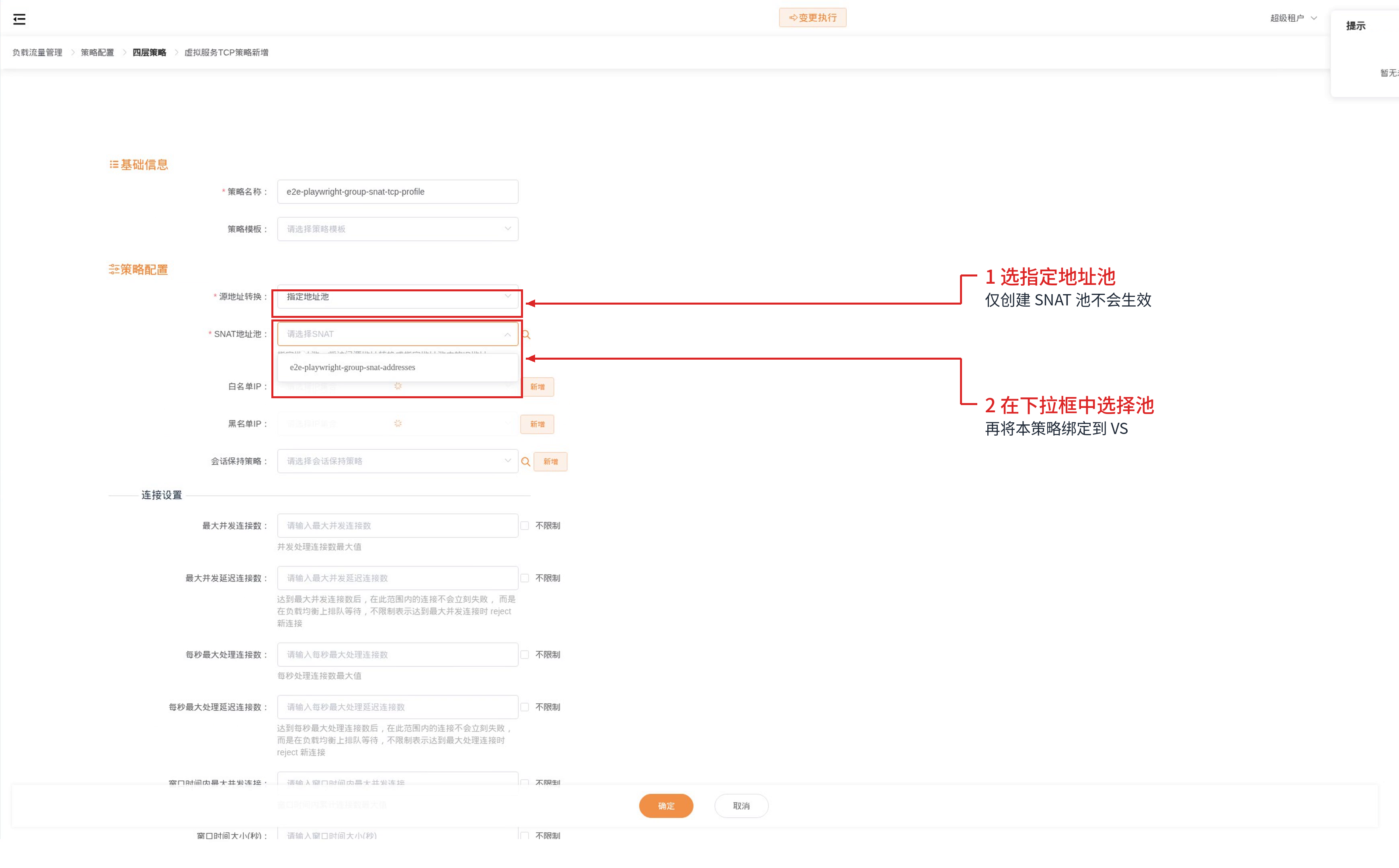Select e2e-playwright-group-snat-addresses option

[398, 367]
